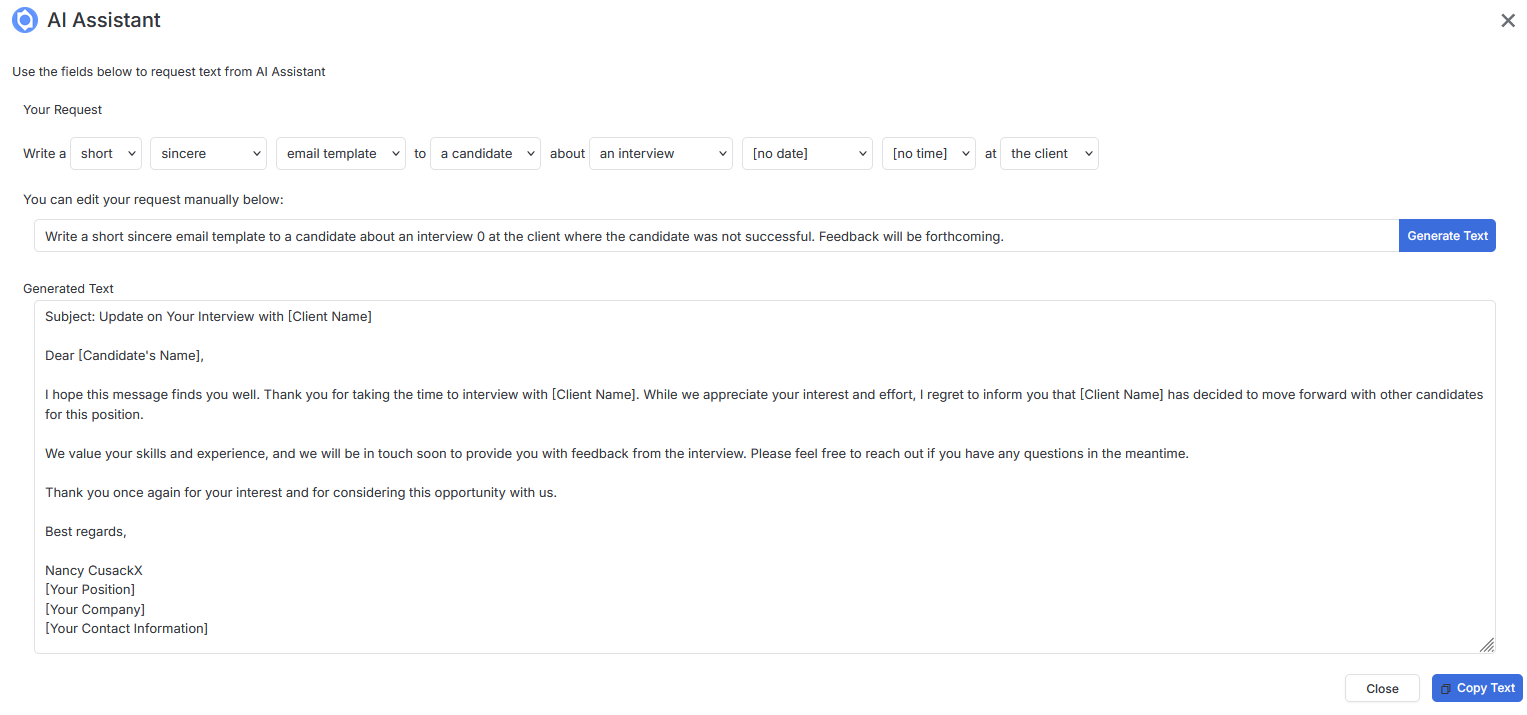Screen dimensions: 1527x715
Task: Click the Close button
Action: click(1382, 689)
